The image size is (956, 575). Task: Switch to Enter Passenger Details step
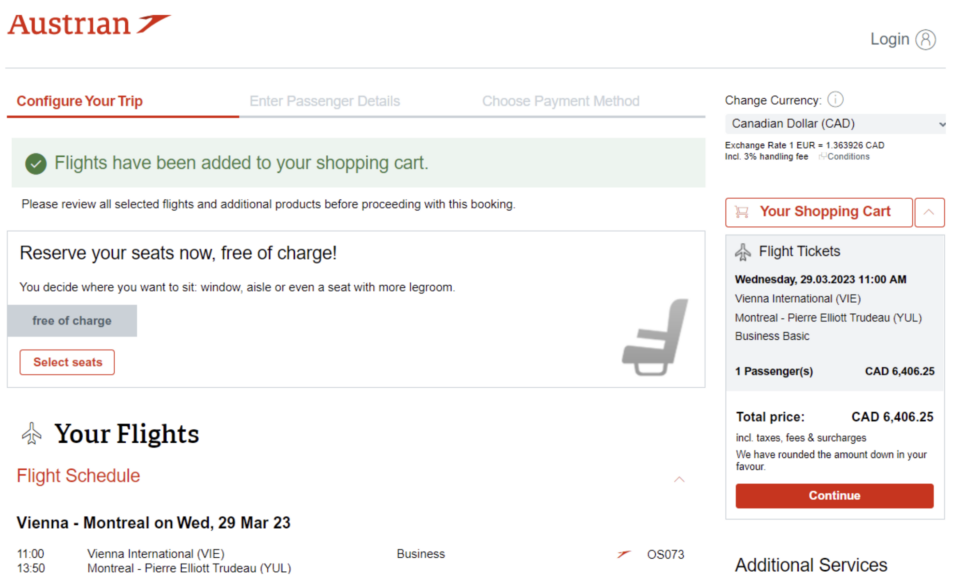324,101
